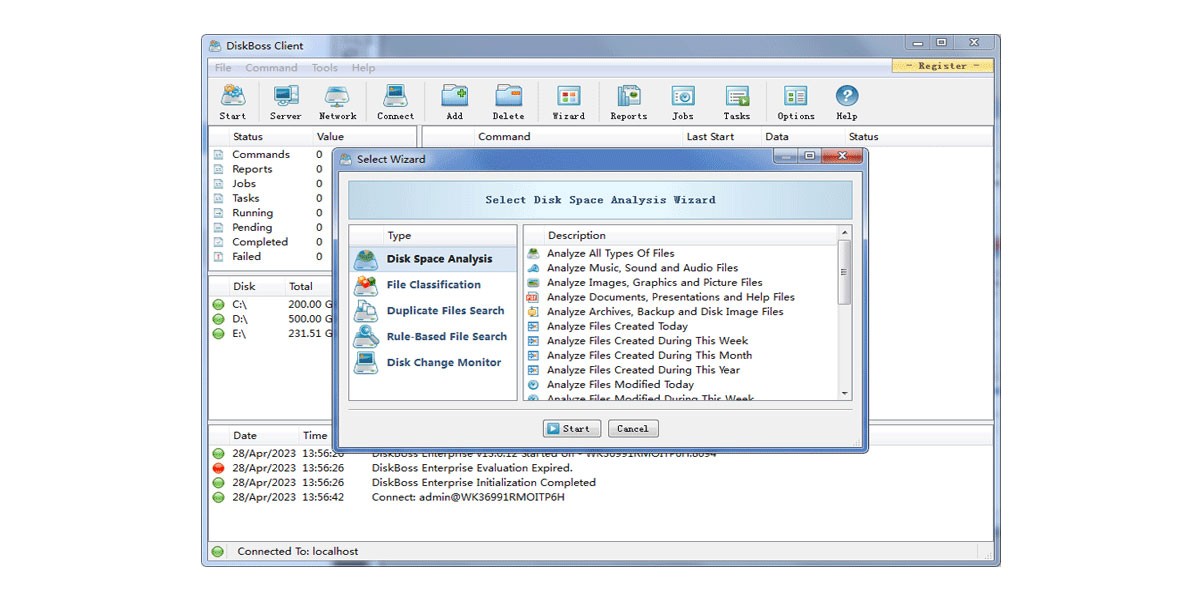Viewport: 1200px width, 600px height.
Task: Click the Help toolbar icon
Action: coord(847,103)
